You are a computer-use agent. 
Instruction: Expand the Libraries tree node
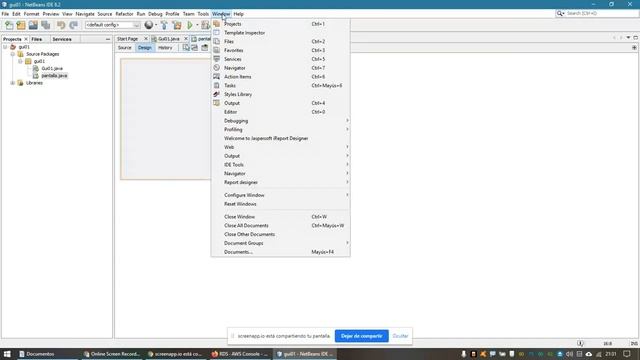13,83
